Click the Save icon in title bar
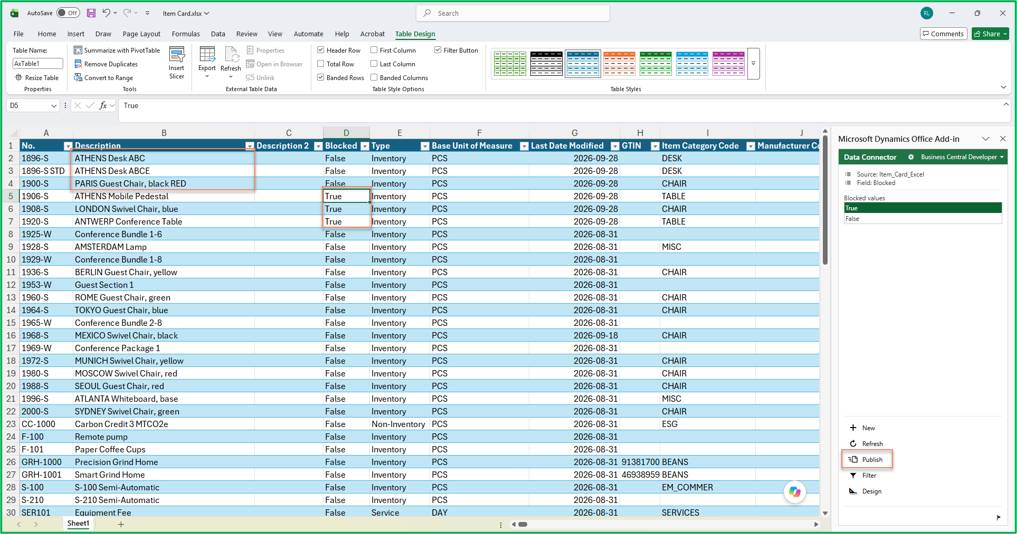The width and height of the screenshot is (1017, 534). (x=91, y=13)
